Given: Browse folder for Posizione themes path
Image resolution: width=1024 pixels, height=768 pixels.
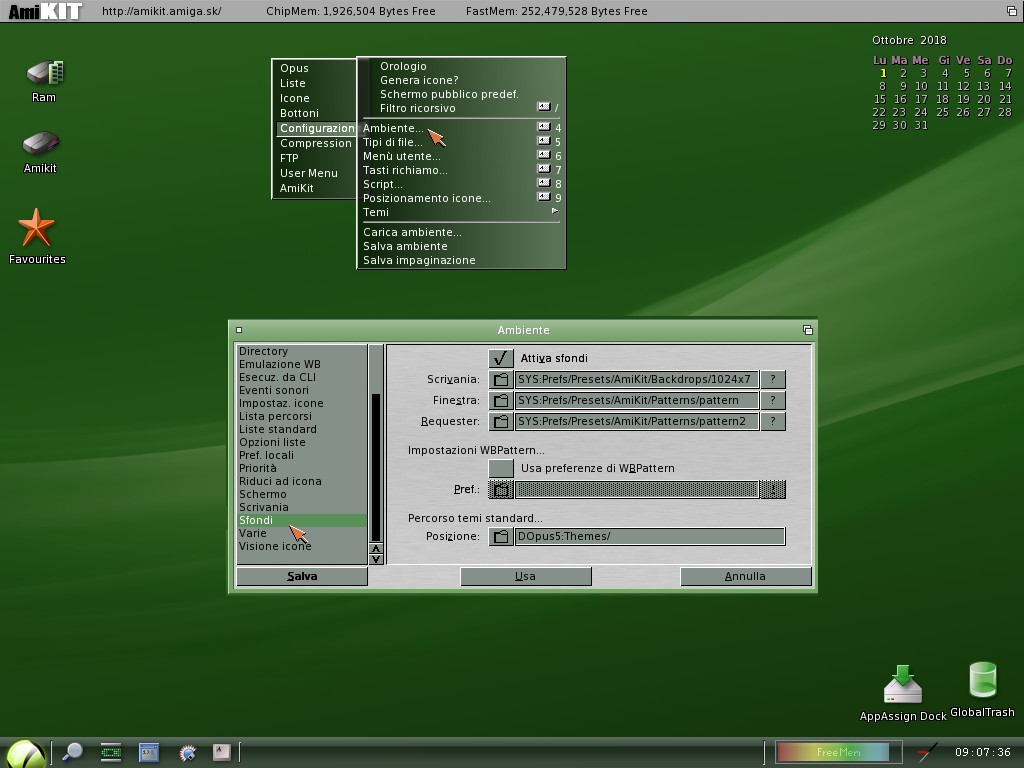Looking at the screenshot, I should pos(501,537).
